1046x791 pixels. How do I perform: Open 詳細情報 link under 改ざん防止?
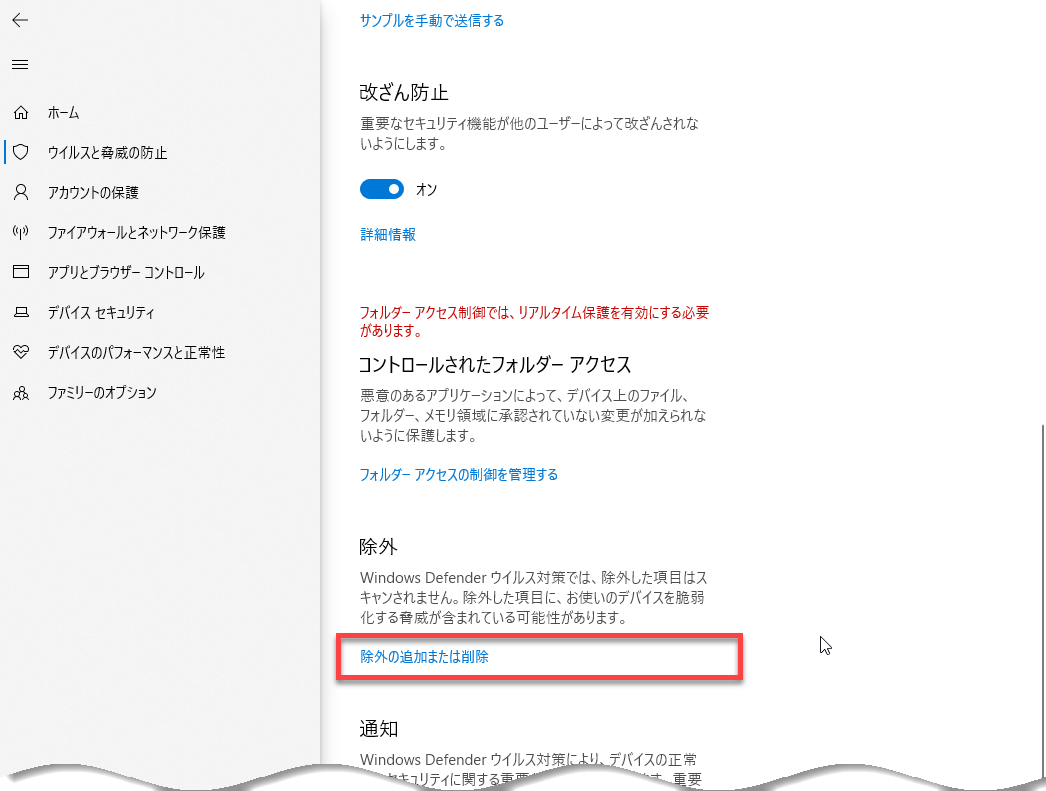(x=387, y=234)
